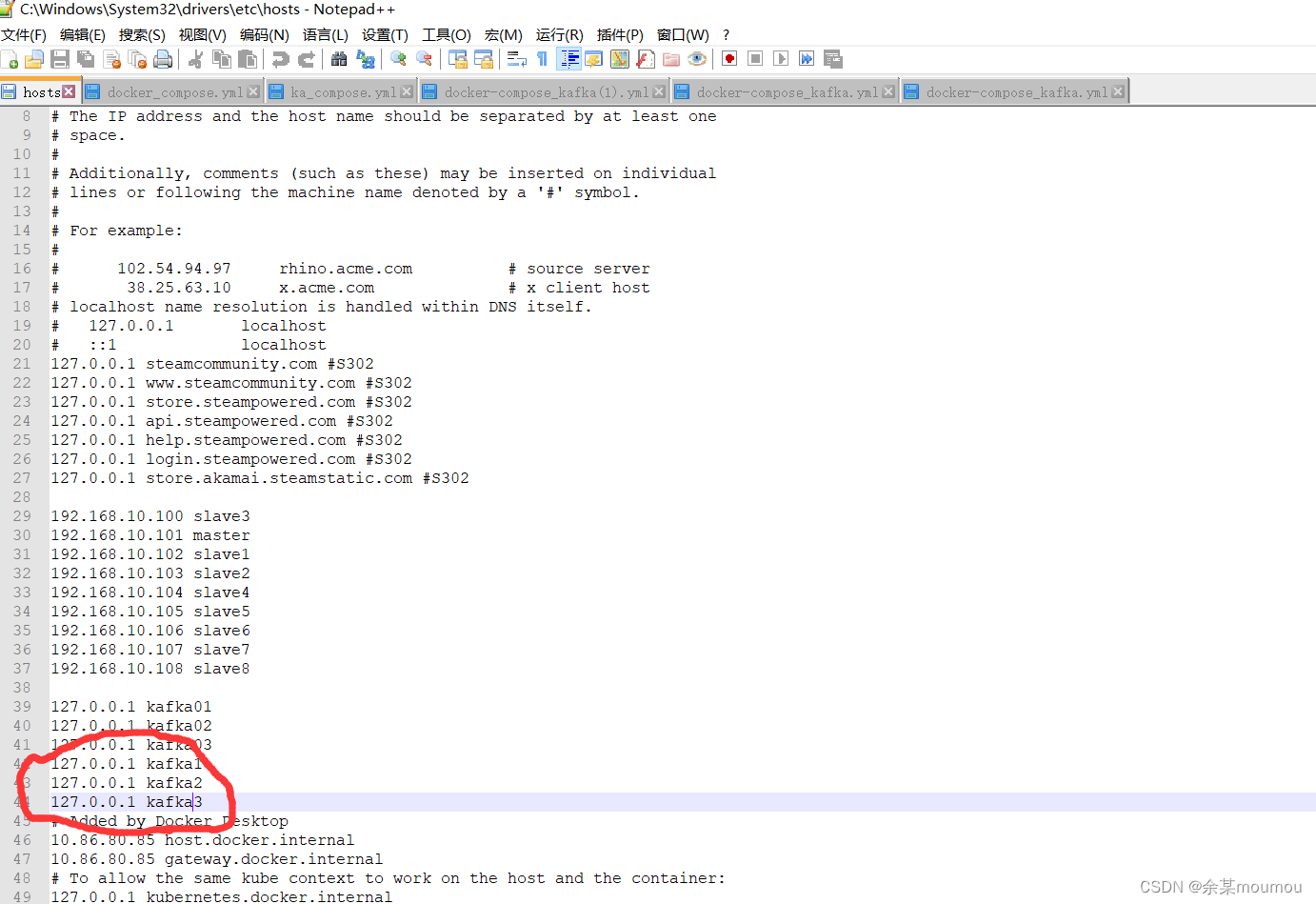This screenshot has width=1316, height=904.
Task: Undo the last edit with the toolbar arrow
Action: pyautogui.click(x=280, y=59)
